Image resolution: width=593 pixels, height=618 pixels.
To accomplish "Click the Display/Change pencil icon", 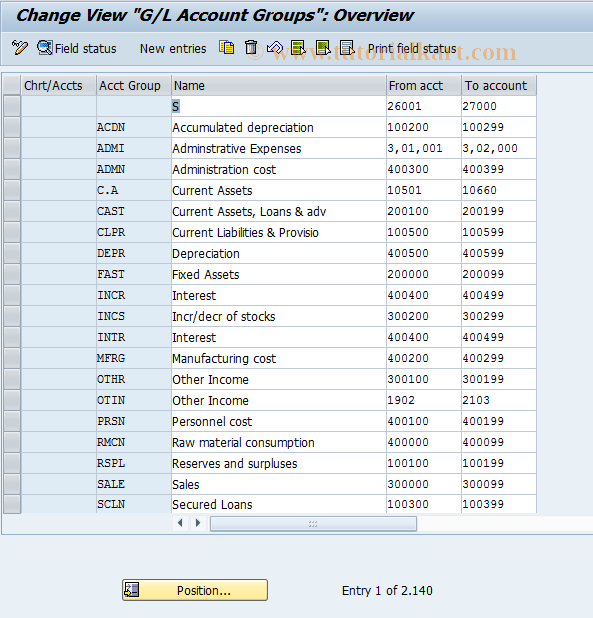I will (19, 48).
